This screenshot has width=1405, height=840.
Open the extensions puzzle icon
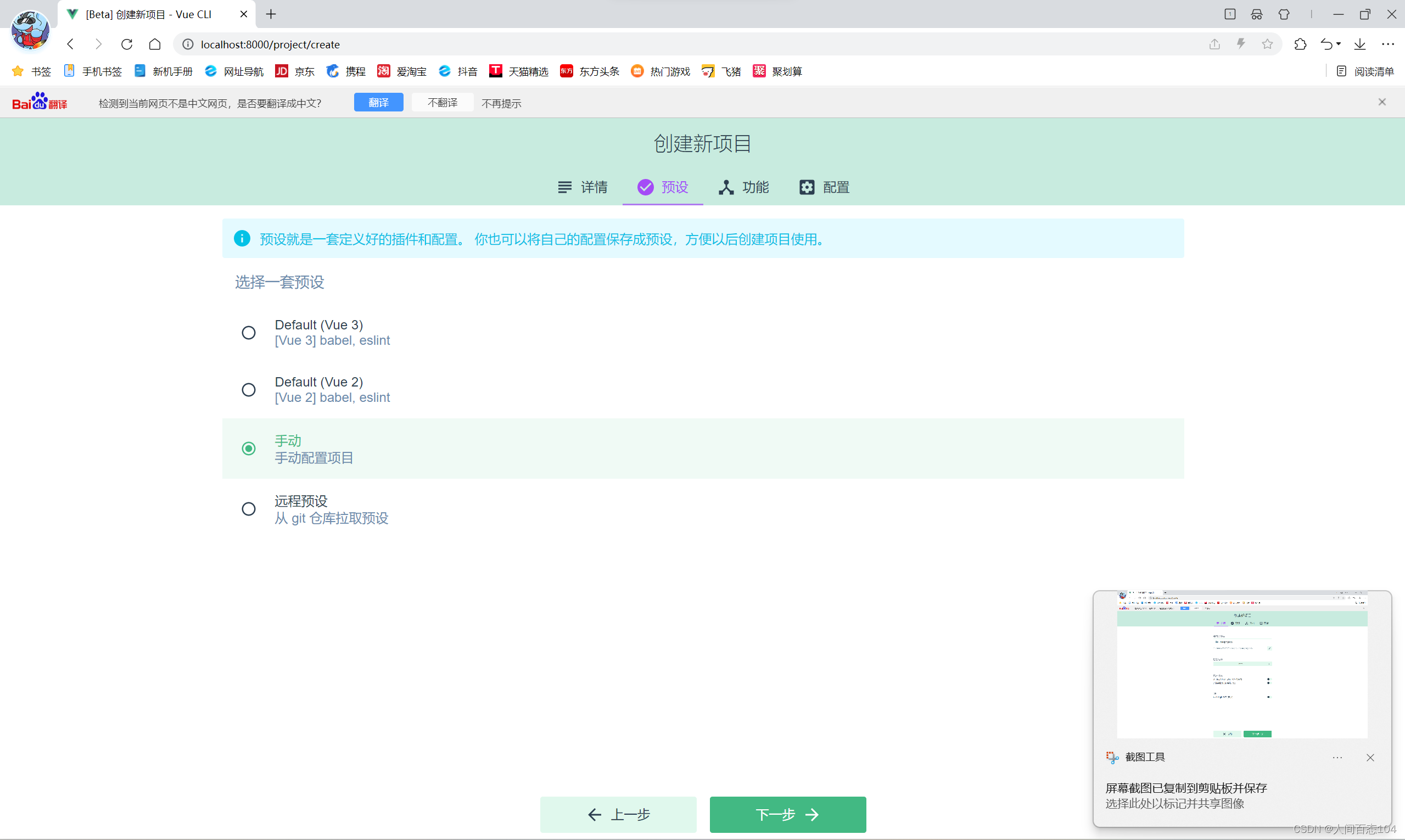pos(1300,44)
